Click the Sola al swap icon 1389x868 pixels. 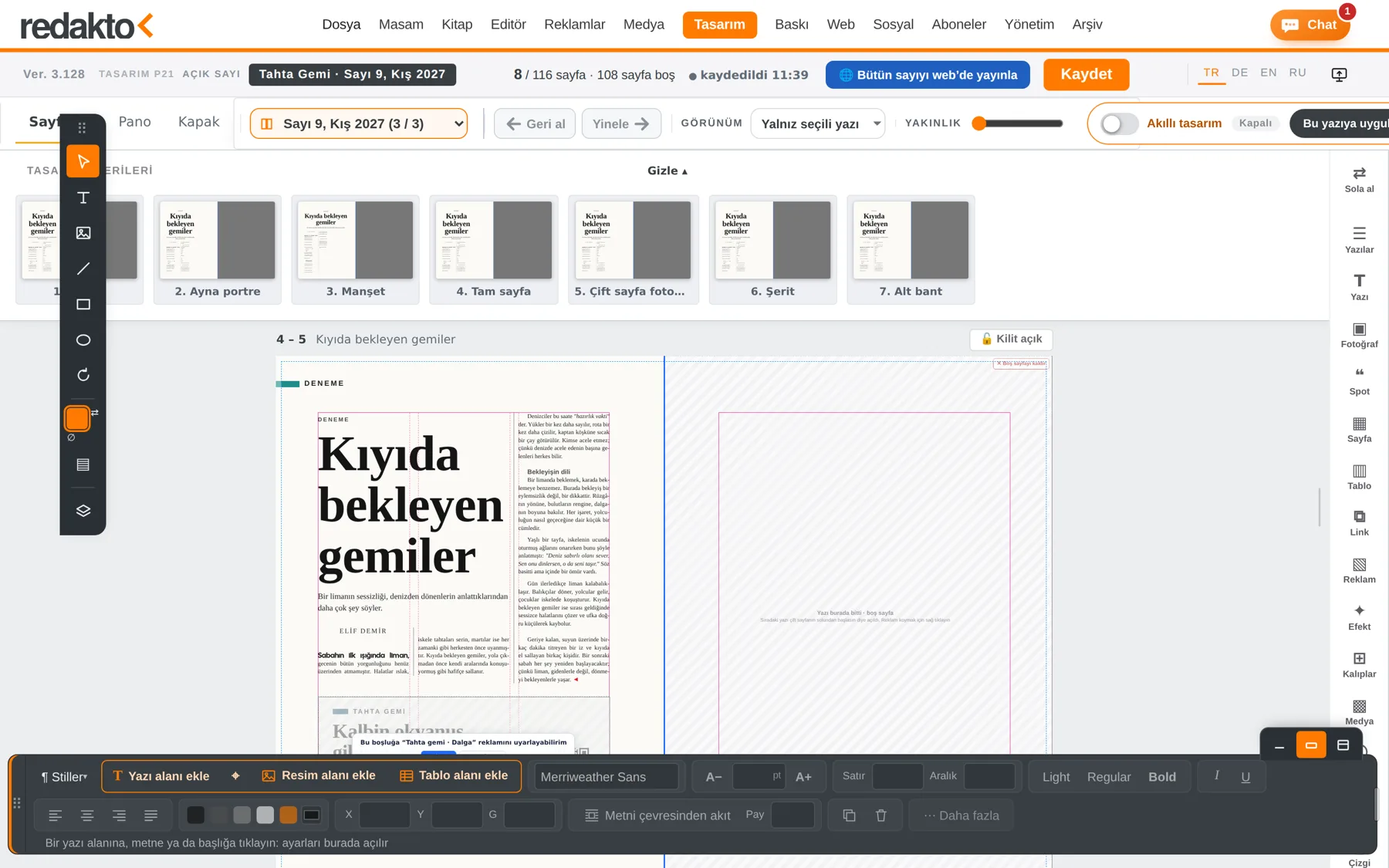1359,179
